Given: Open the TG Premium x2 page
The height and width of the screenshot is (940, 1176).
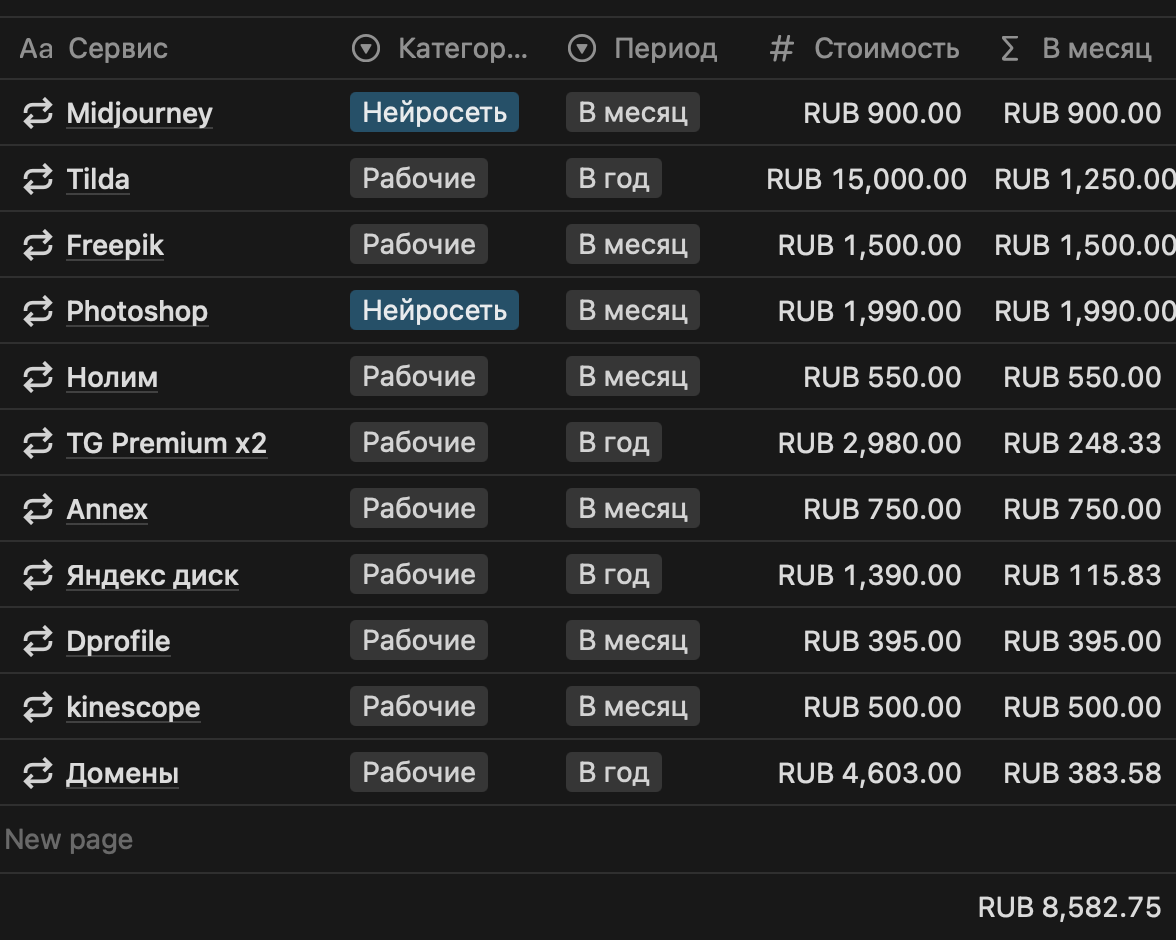Looking at the screenshot, I should (x=166, y=443).
